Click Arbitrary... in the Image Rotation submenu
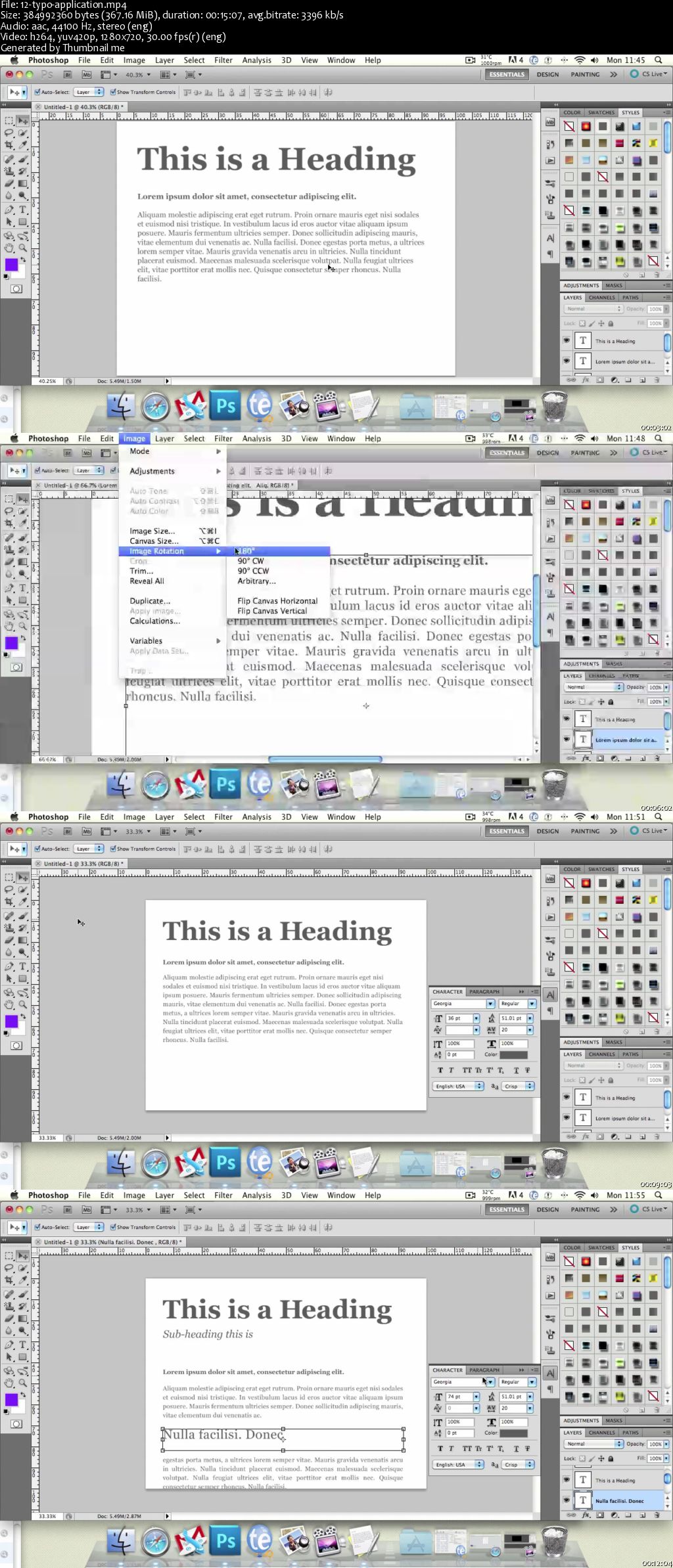Viewport: 673px width, 1568px height. [x=256, y=581]
